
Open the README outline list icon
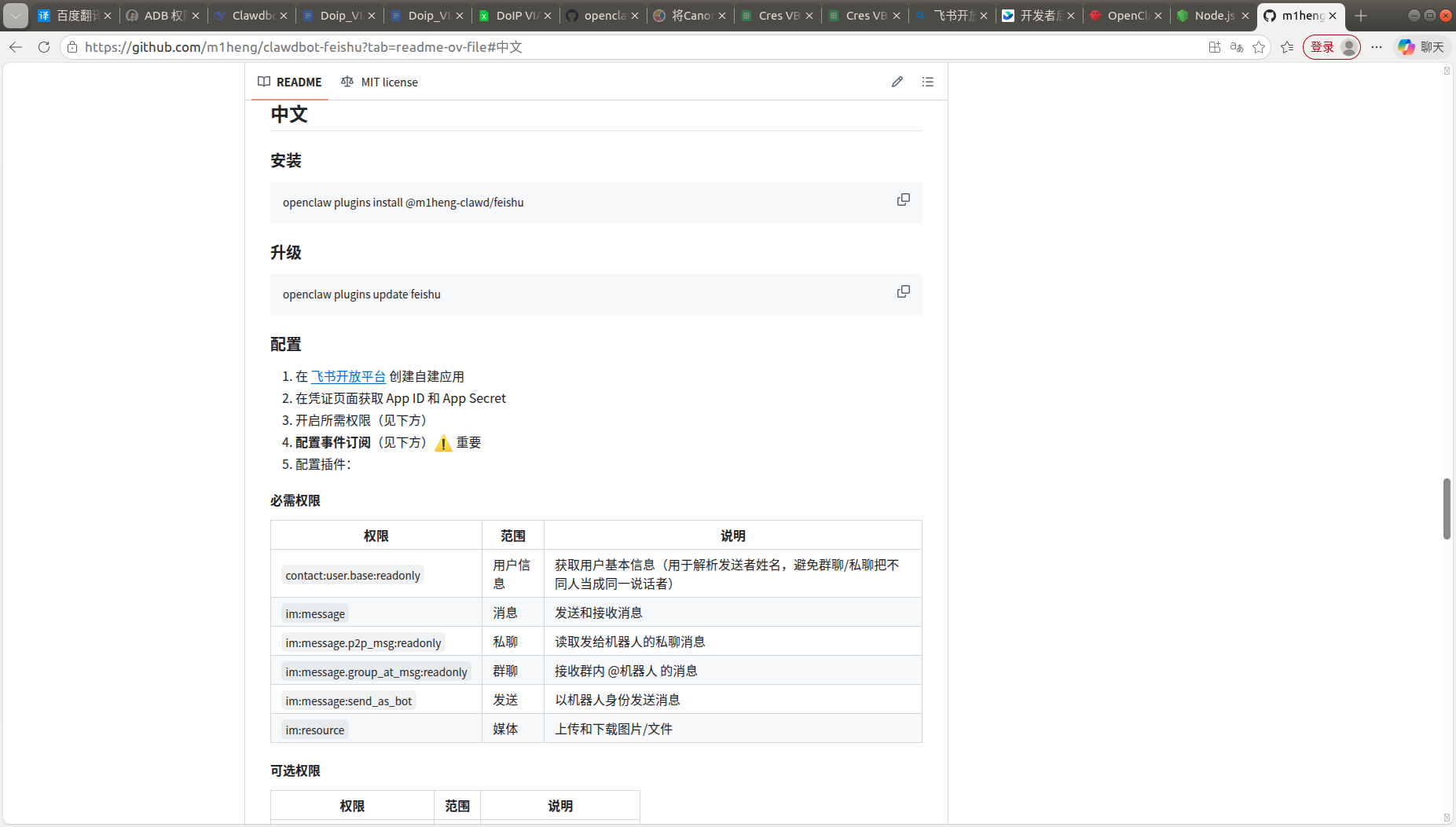pos(927,82)
